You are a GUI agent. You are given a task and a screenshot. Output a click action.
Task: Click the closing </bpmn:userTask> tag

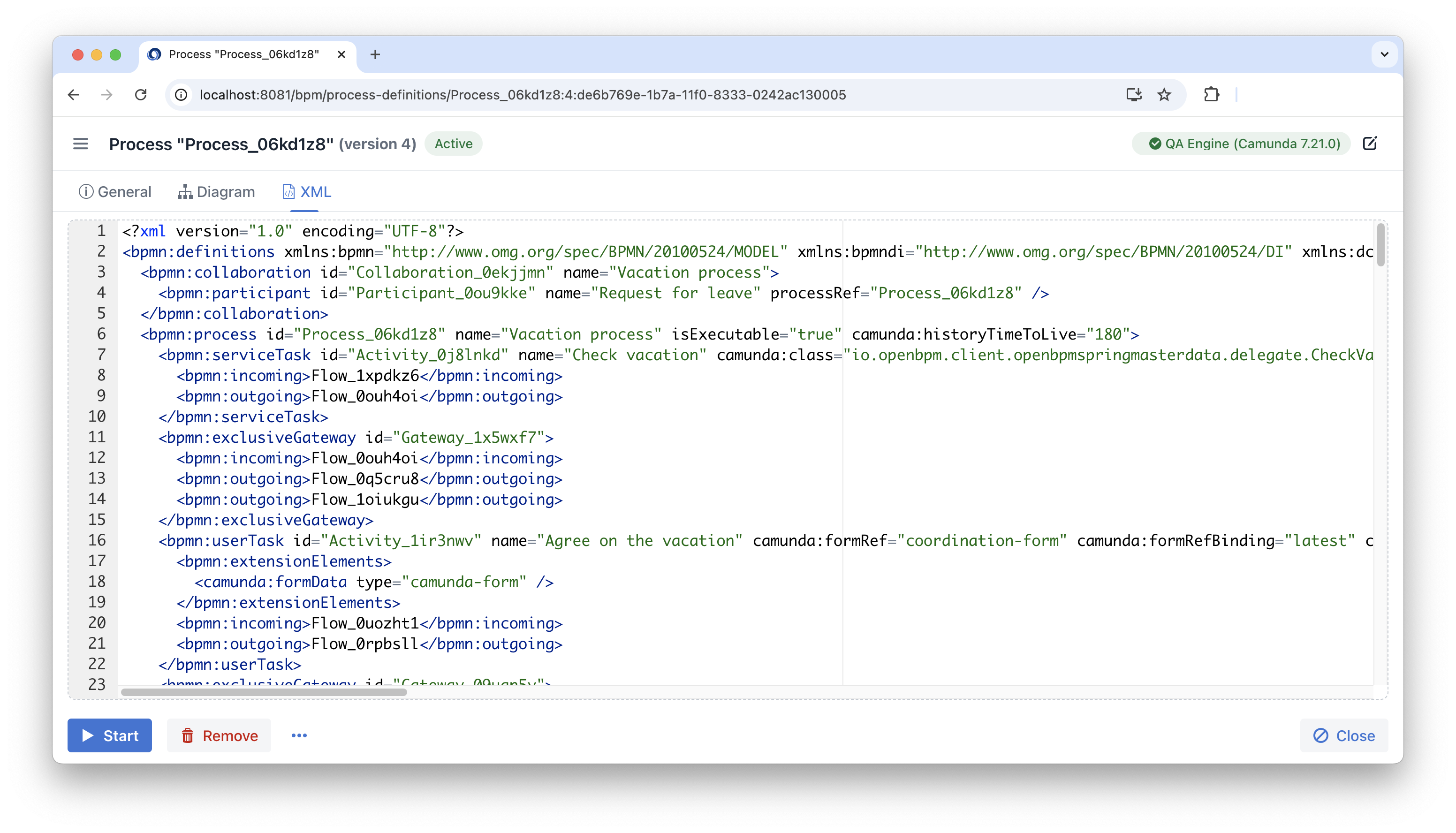tap(230, 664)
